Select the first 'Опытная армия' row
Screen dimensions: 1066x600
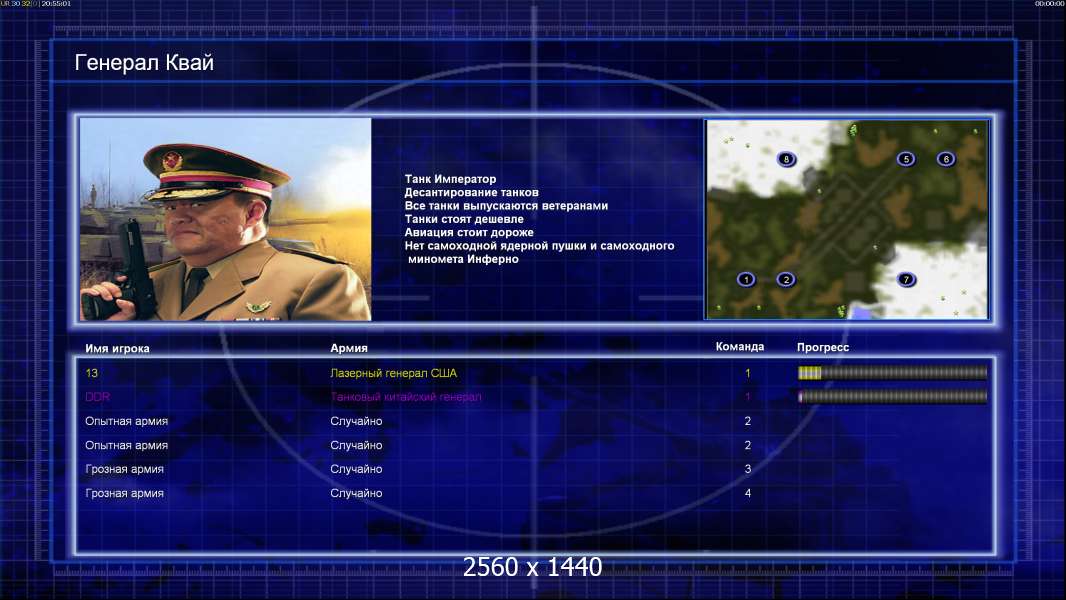pyautogui.click(x=534, y=421)
